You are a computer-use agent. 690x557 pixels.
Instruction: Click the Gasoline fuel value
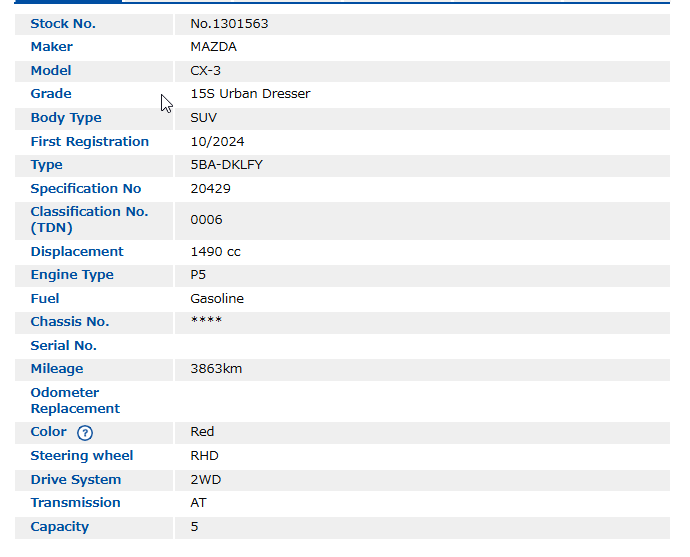point(217,299)
